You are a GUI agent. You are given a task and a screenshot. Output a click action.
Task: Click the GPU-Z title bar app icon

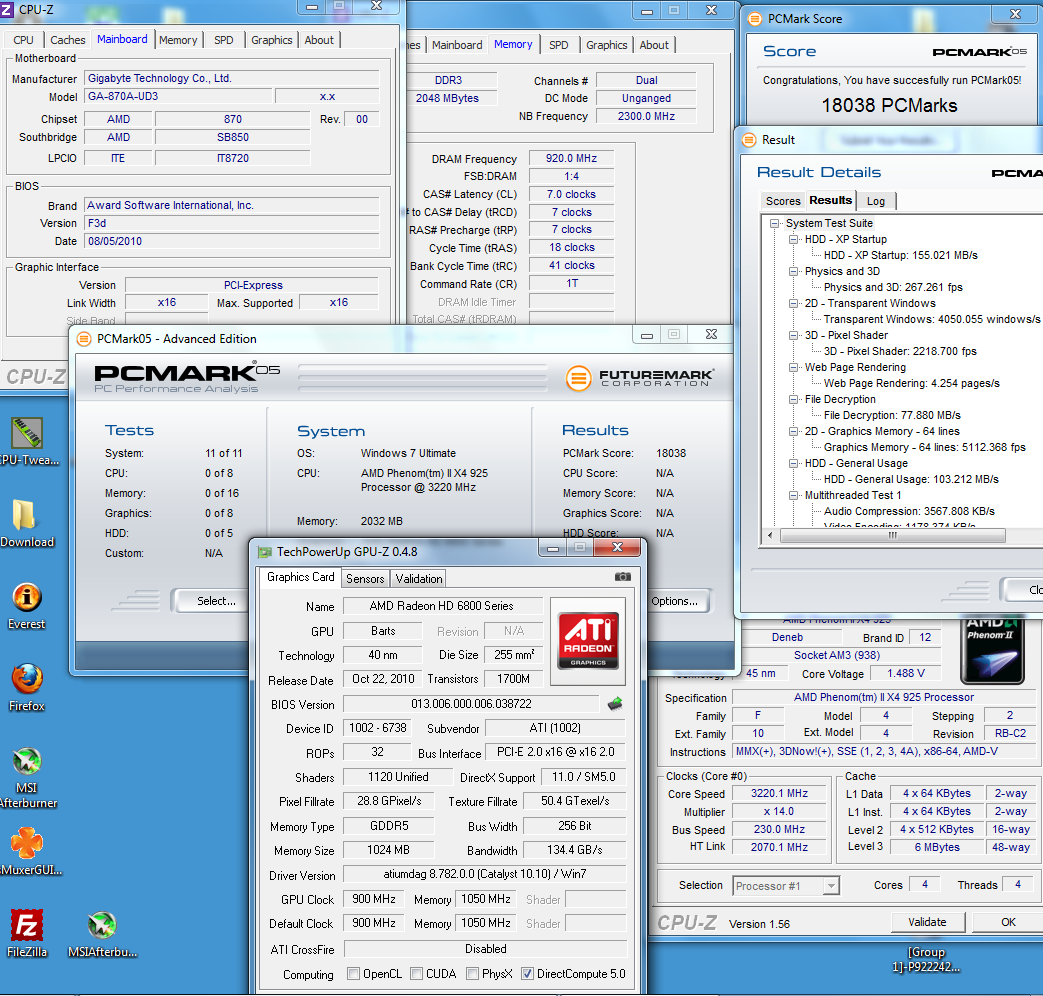click(265, 552)
